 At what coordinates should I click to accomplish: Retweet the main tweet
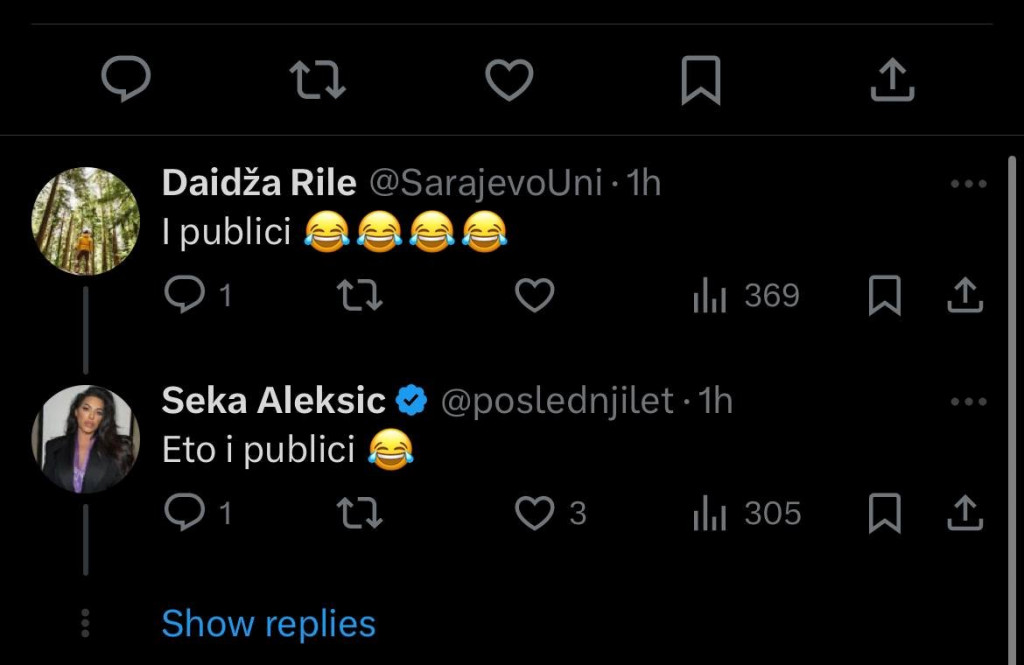[318, 78]
